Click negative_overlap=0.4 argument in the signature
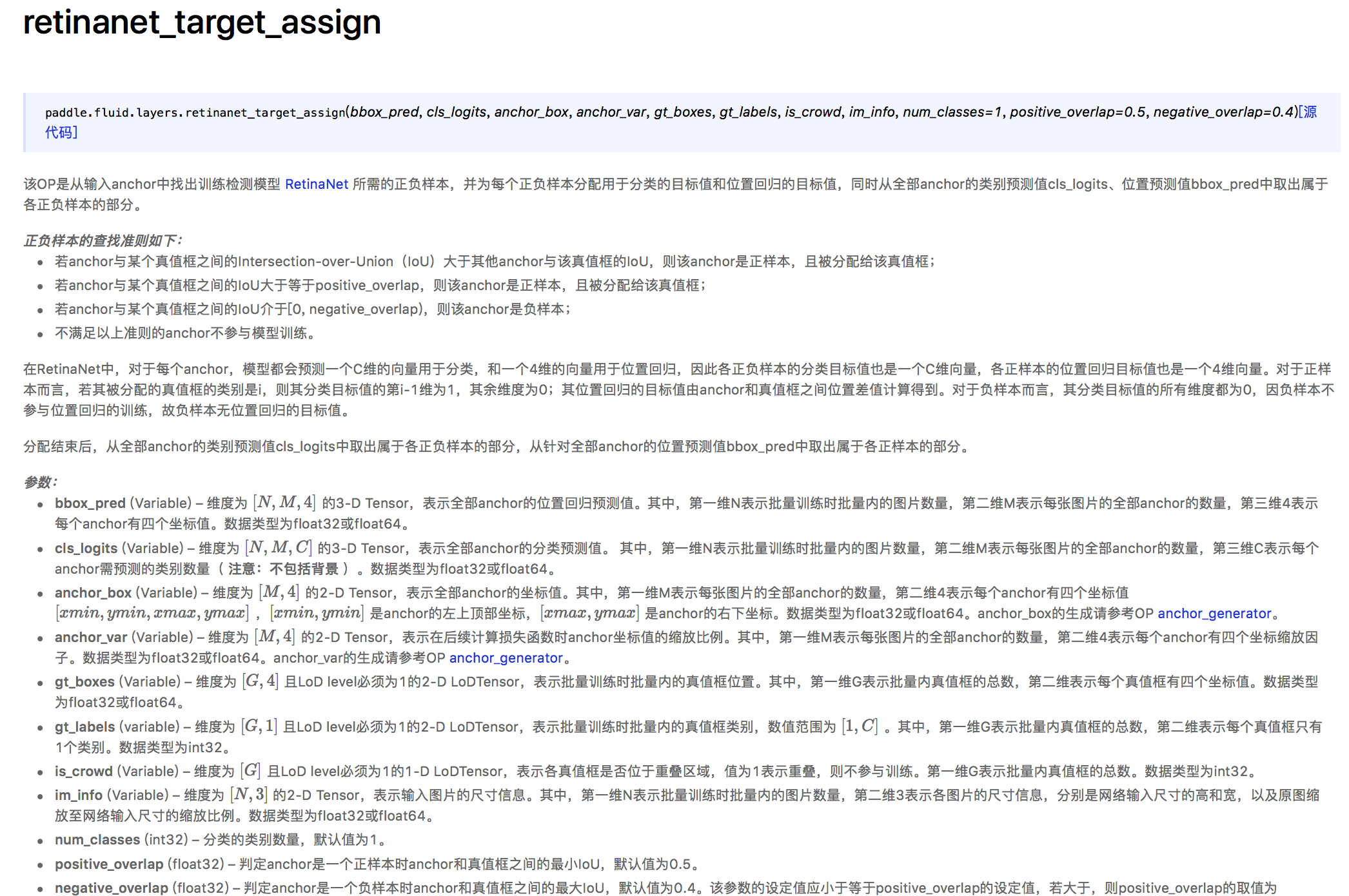The width and height of the screenshot is (1349, 896). pos(1223,112)
